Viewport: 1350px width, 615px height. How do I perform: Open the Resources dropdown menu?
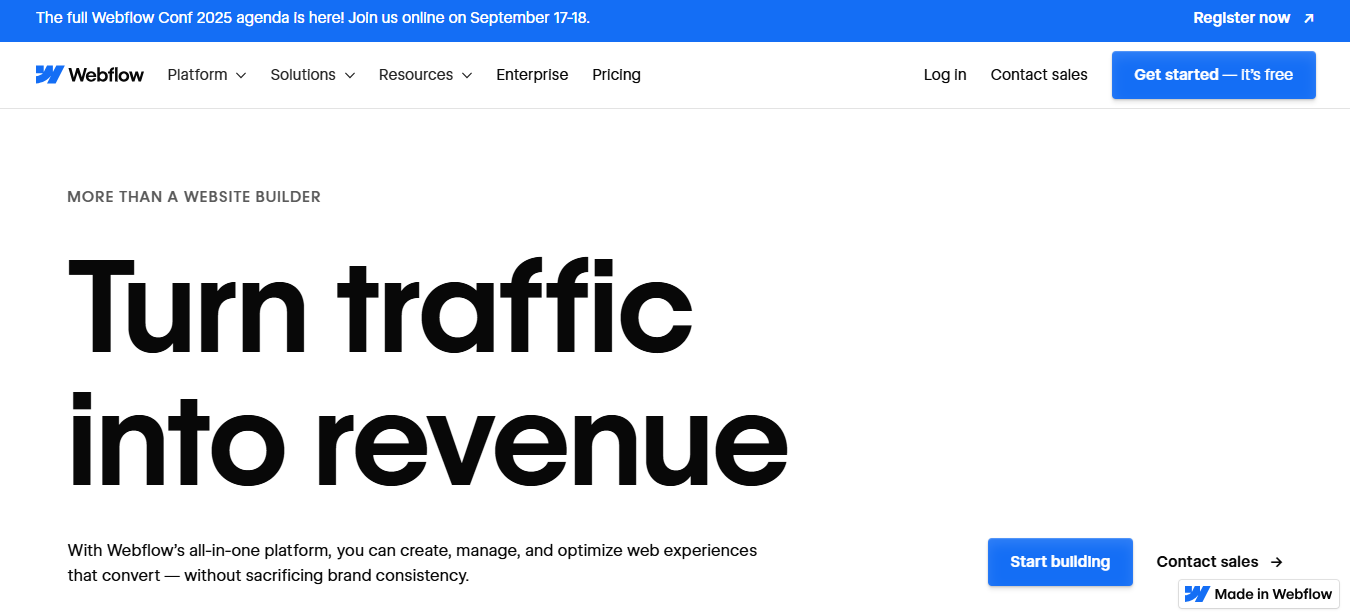[425, 75]
